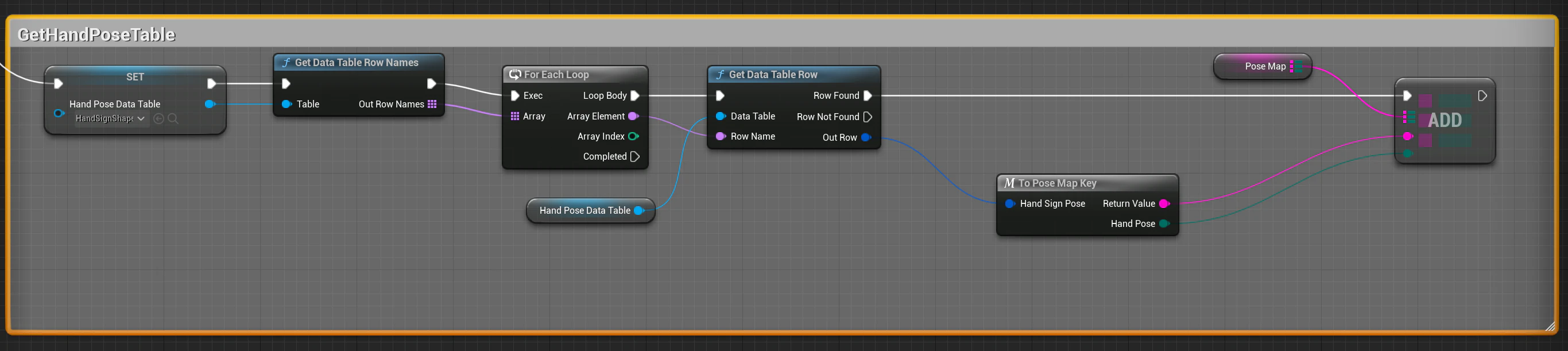The width and height of the screenshot is (1568, 351).
Task: Click the Pose Map variable output pin
Action: point(1296,67)
